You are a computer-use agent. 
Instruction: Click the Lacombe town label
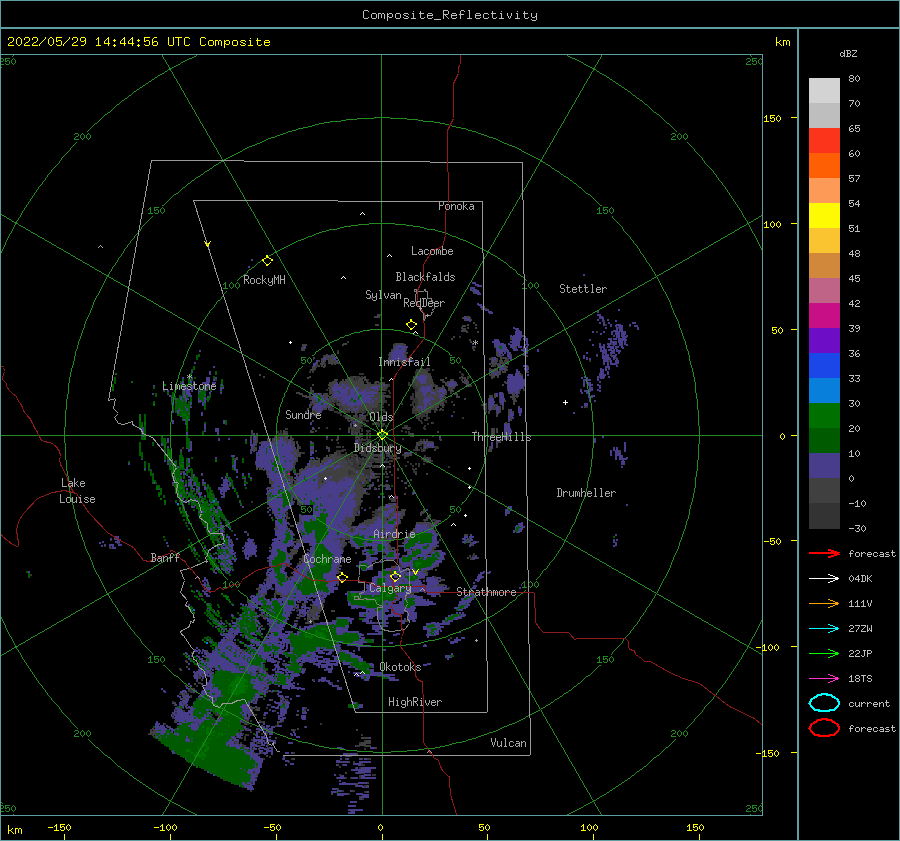pos(432,251)
